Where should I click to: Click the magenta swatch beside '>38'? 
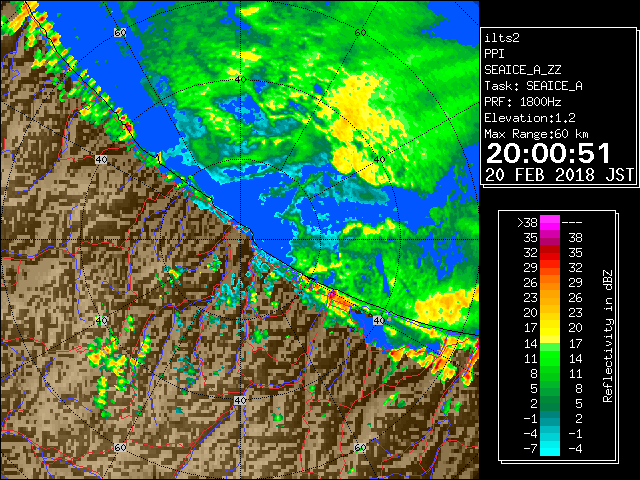click(550, 222)
